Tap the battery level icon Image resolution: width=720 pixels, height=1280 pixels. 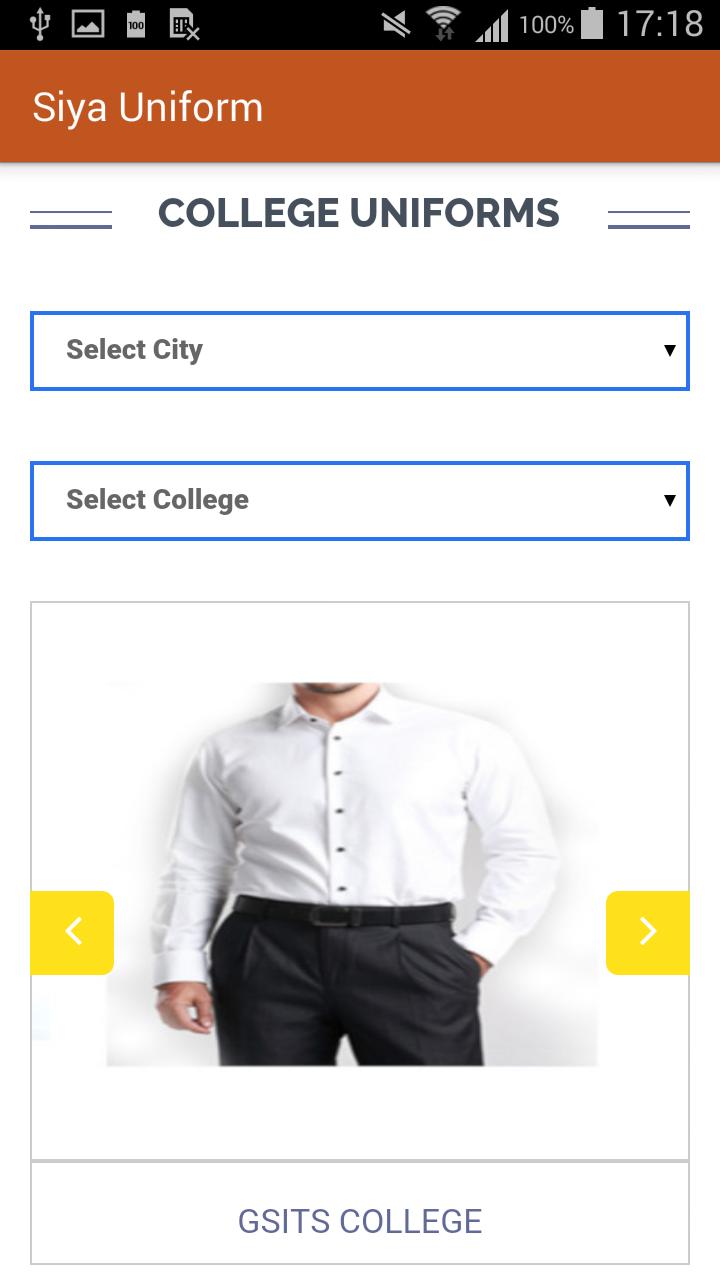[592, 24]
